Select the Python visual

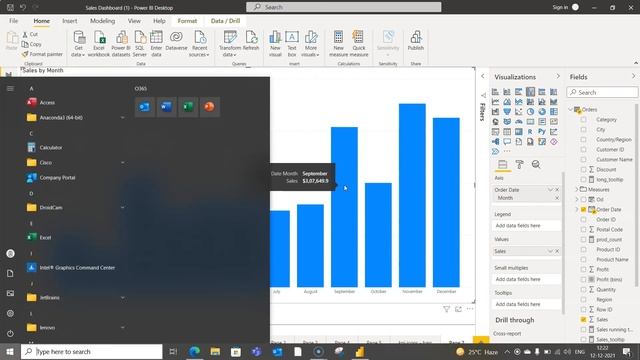point(542,131)
